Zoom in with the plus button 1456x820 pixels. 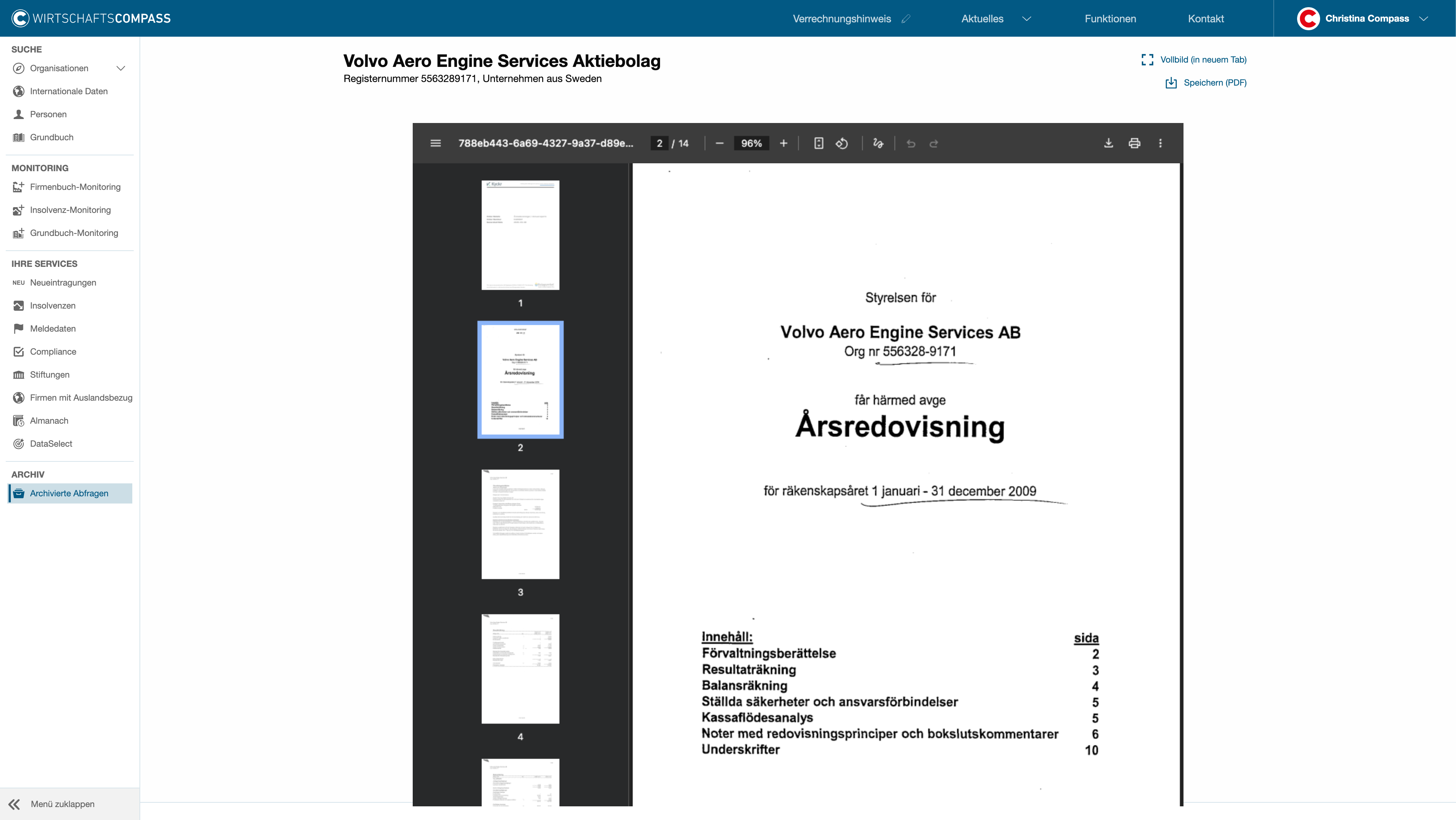coord(783,143)
